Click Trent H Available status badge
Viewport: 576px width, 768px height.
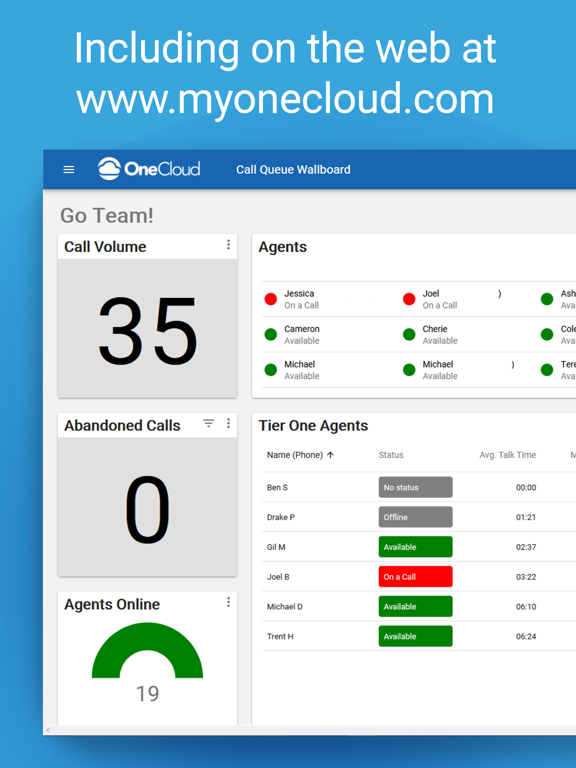pyautogui.click(x=415, y=636)
